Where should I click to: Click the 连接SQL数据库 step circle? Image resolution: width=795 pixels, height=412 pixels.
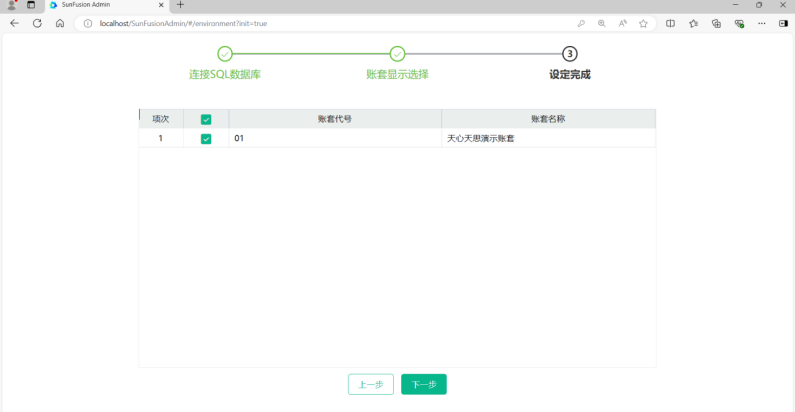225,54
